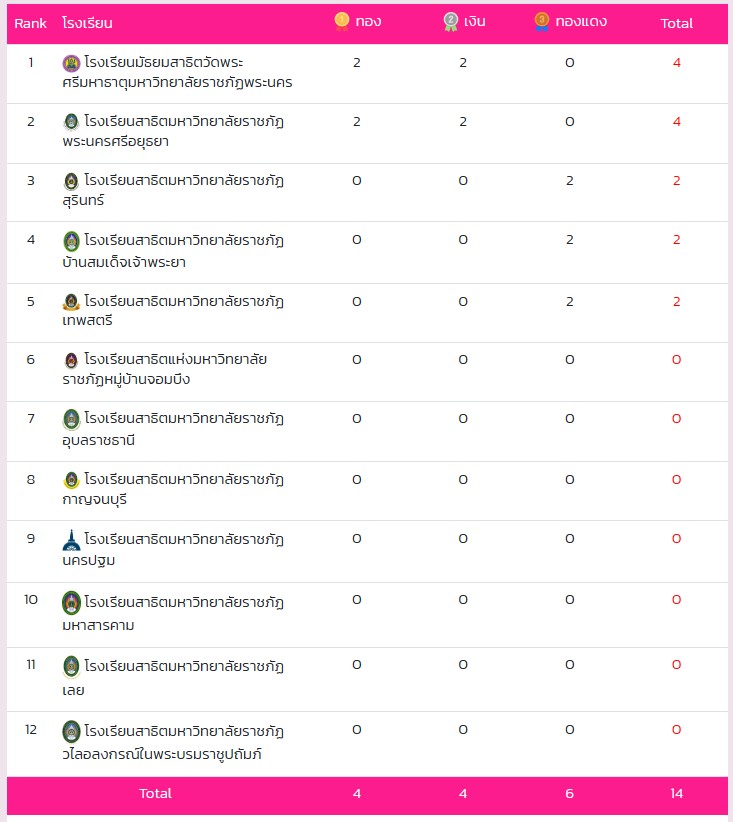The image size is (733, 822).
Task: Click bronze count 2 in rank 3 row
Action: tap(569, 181)
